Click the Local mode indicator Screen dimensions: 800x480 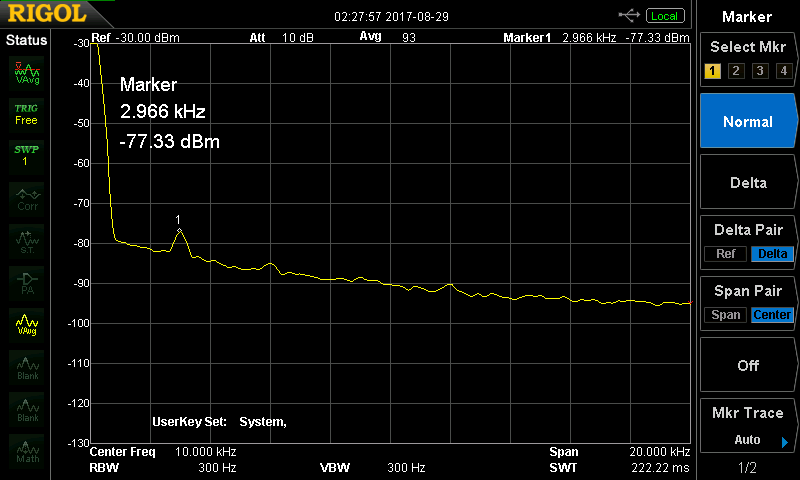click(x=663, y=16)
